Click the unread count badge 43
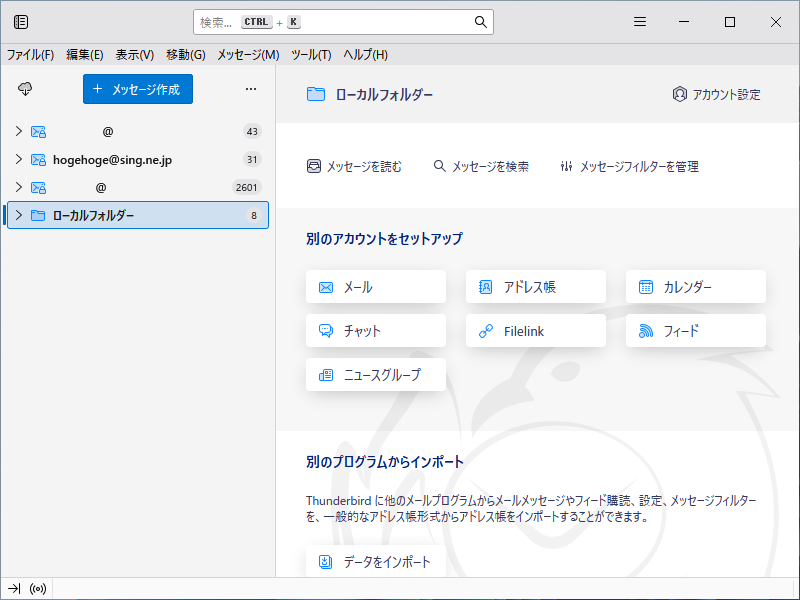800x600 pixels. click(x=252, y=132)
